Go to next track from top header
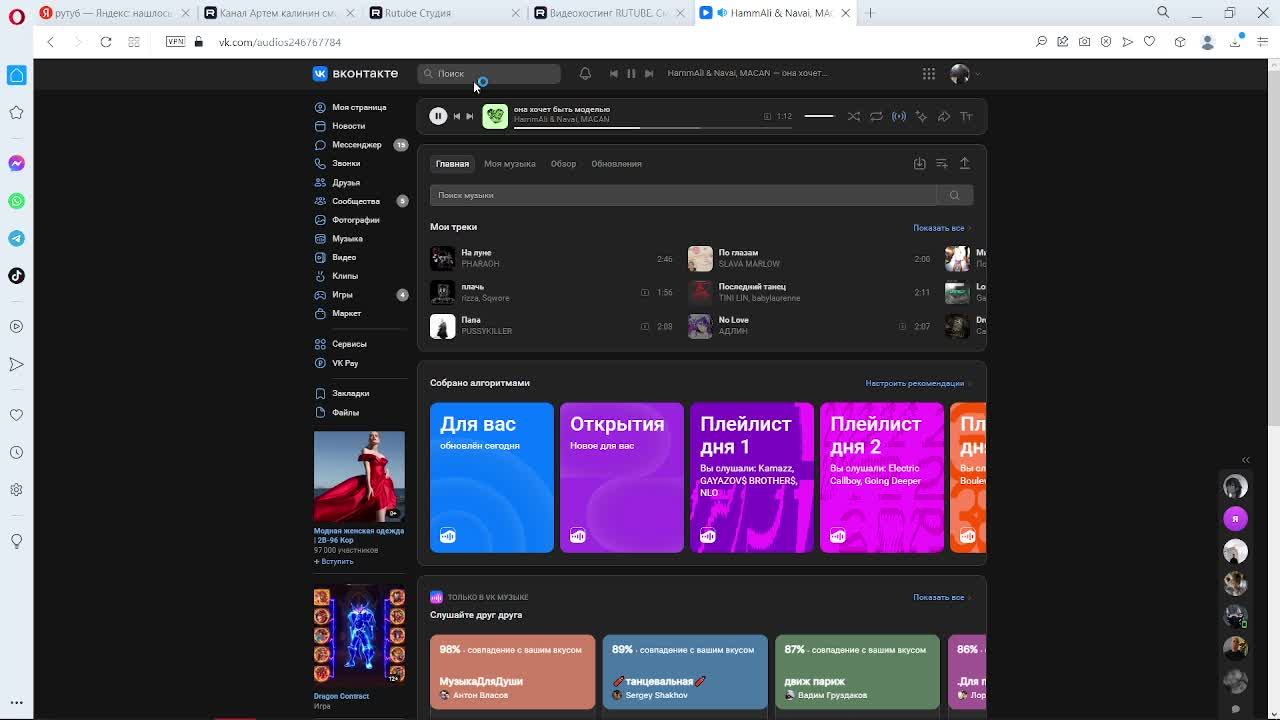Viewport: 1280px width, 720px height. (x=649, y=73)
